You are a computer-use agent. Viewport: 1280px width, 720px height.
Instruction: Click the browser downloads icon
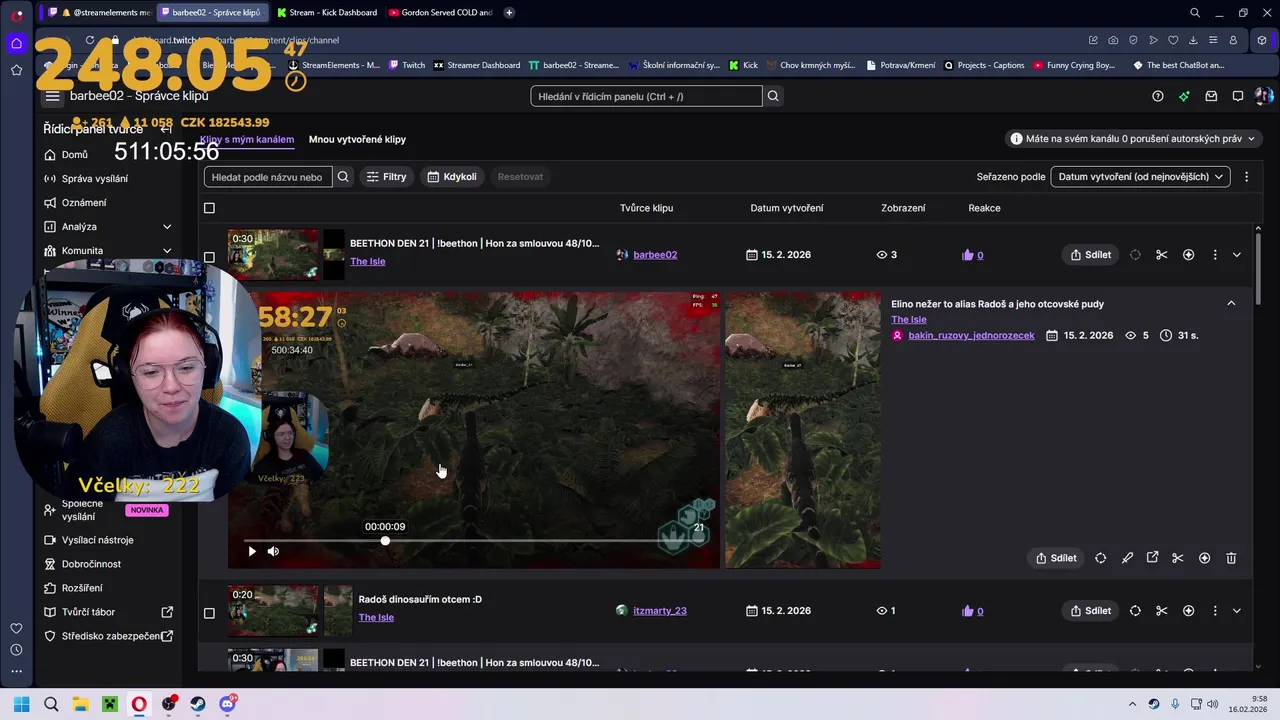1193,40
